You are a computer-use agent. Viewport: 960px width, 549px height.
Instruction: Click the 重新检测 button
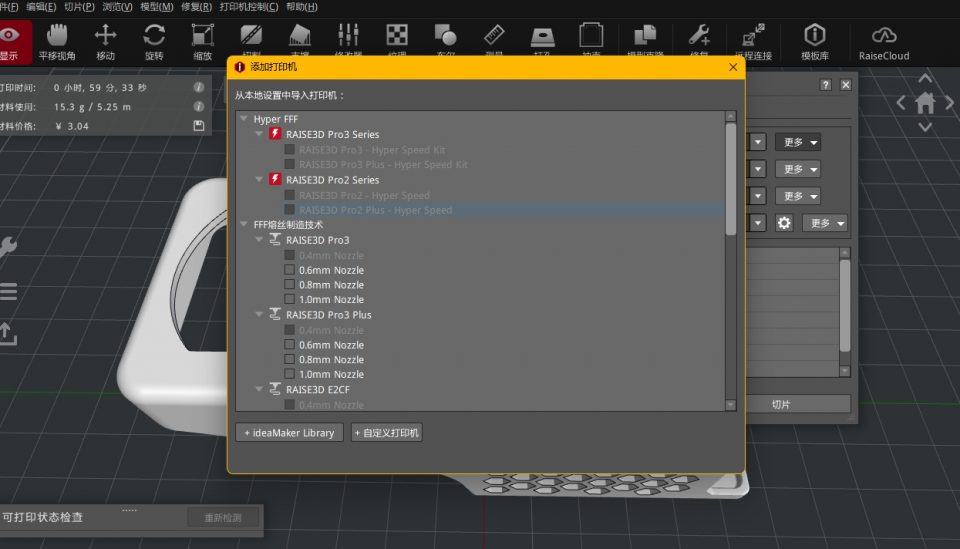223,518
